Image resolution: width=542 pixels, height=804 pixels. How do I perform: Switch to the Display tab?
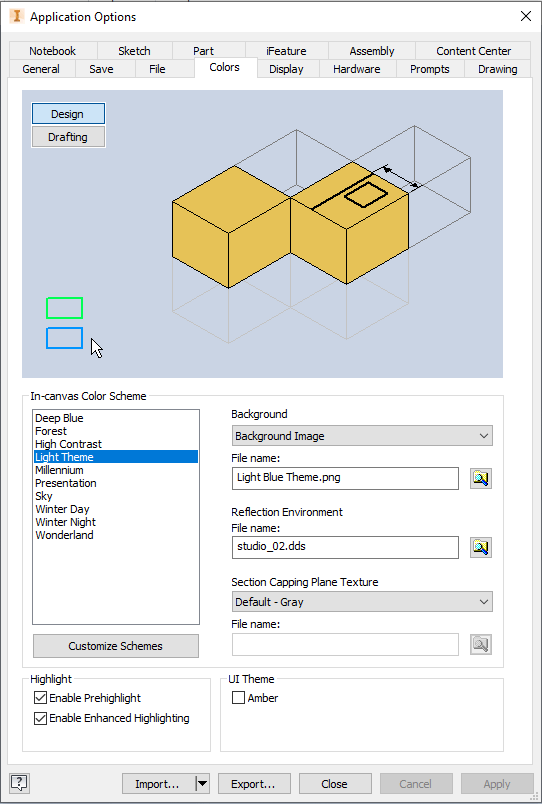286,69
